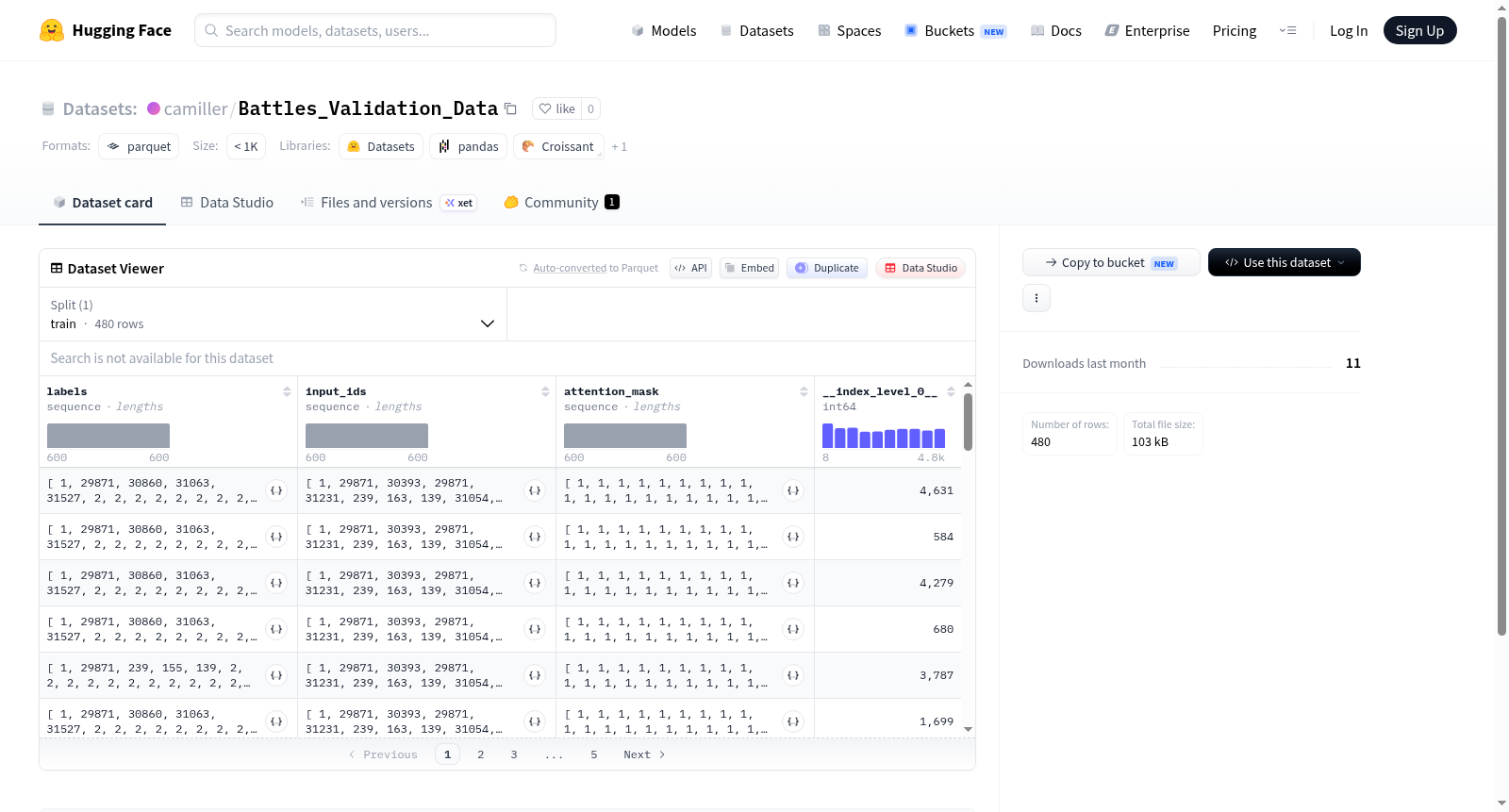Image resolution: width=1509 pixels, height=812 pixels.
Task: Click the Embed button
Action: [x=749, y=268]
